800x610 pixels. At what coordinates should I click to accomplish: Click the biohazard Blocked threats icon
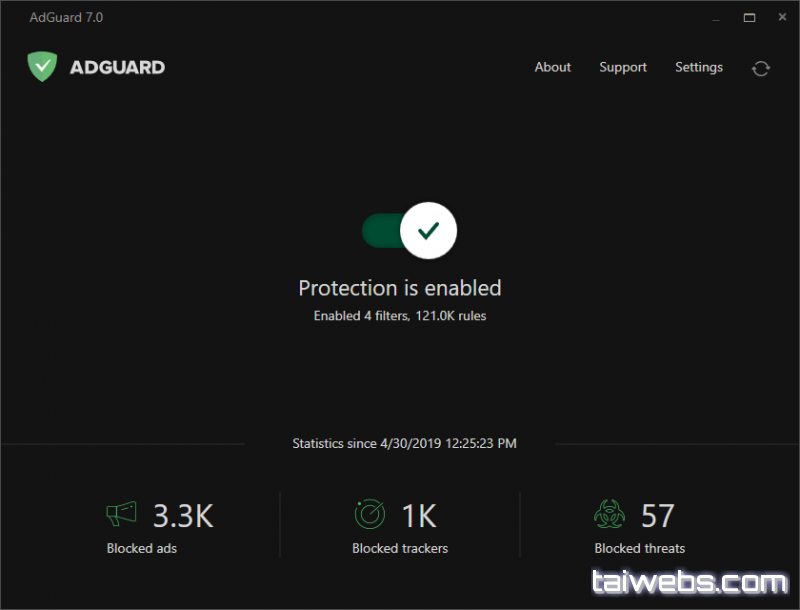609,515
